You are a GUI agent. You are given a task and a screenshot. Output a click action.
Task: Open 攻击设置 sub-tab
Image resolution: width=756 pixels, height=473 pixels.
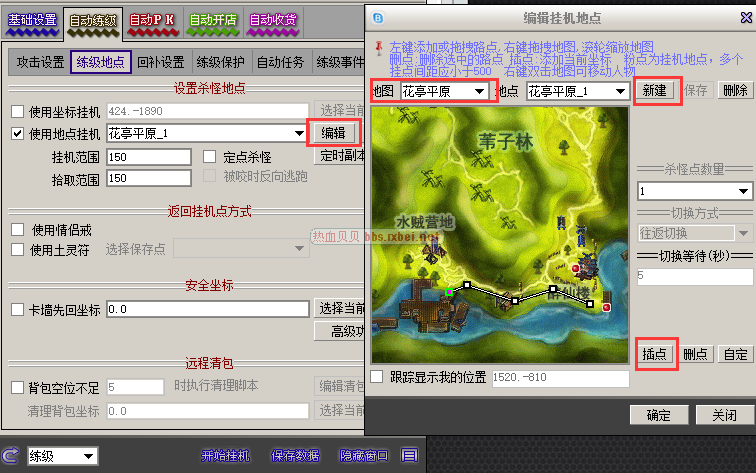(x=40, y=62)
